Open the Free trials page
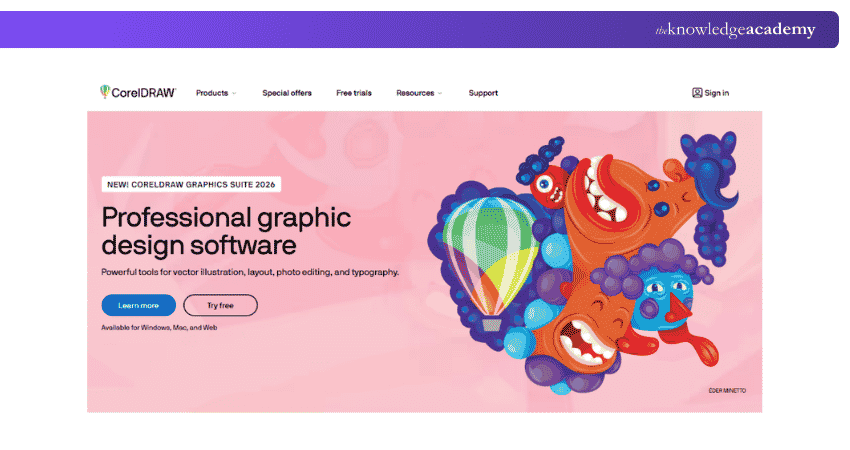850x450 pixels. click(353, 93)
